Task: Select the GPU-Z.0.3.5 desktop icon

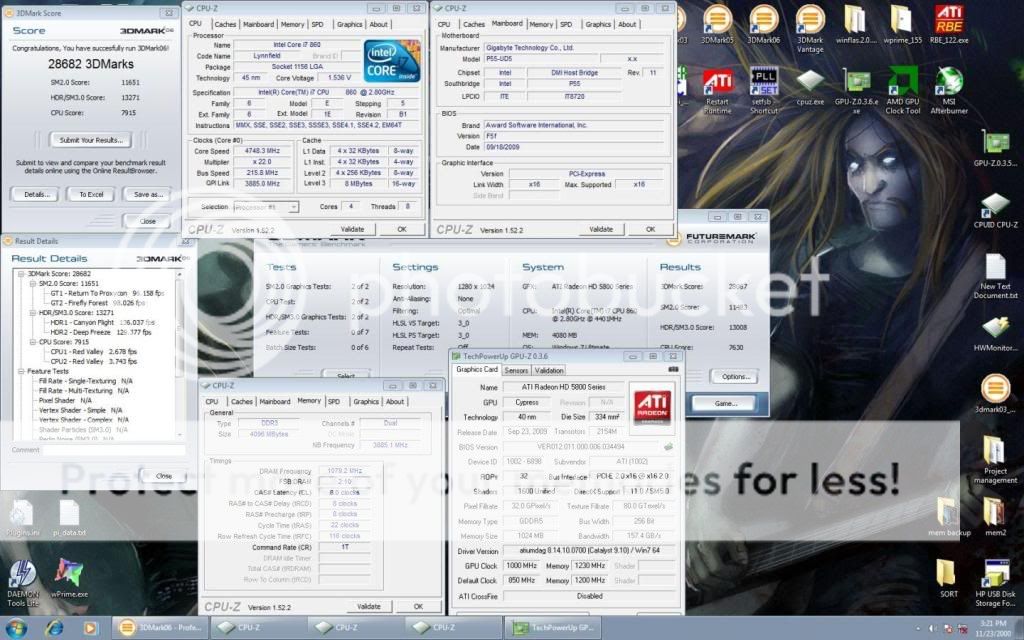Action: 995,148
